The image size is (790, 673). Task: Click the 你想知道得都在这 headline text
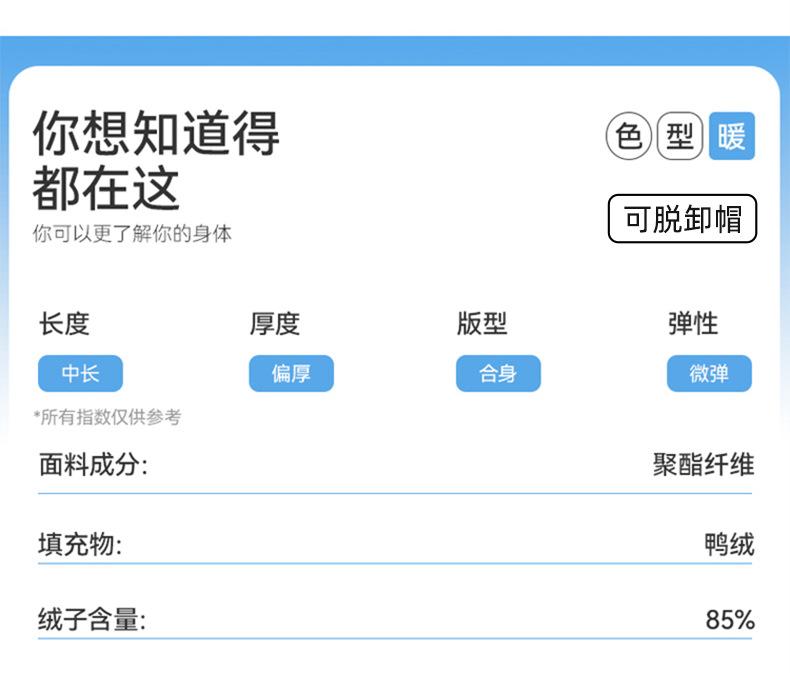(156, 160)
